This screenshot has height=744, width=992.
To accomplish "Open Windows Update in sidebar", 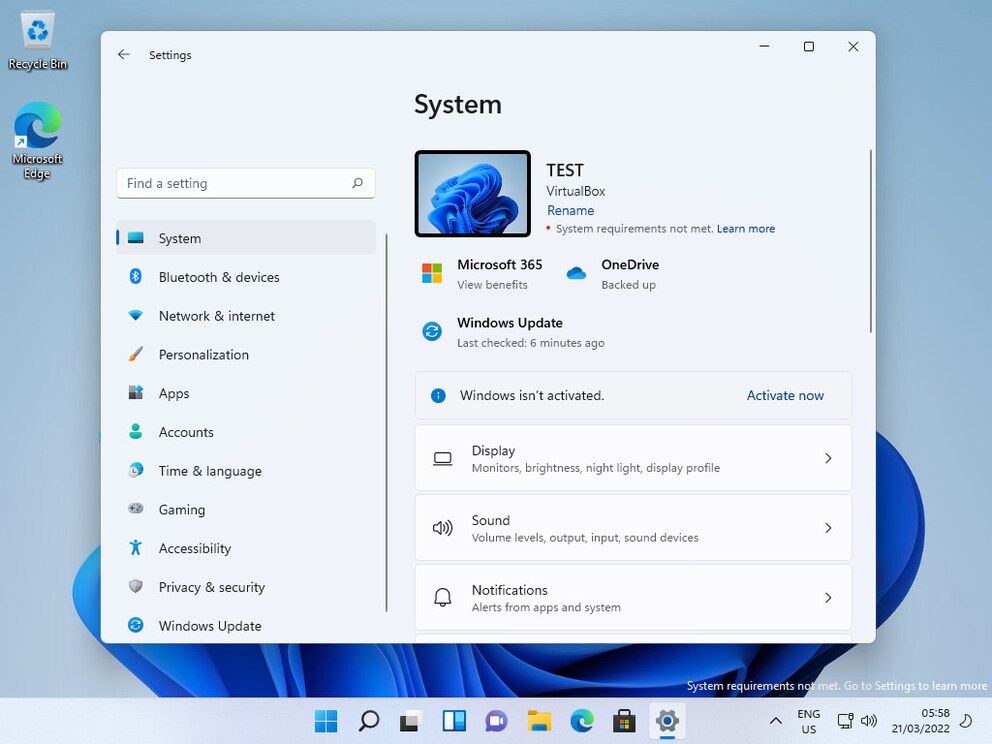I will 246,625.
